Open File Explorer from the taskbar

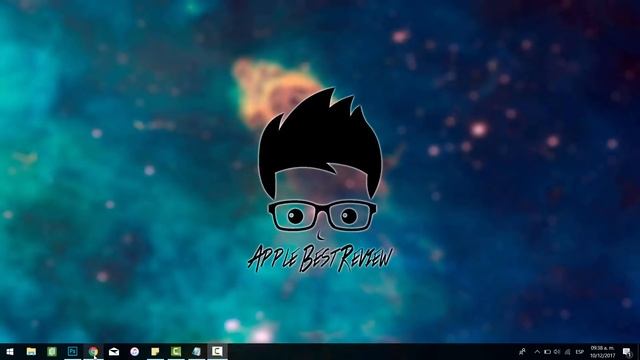31,351
